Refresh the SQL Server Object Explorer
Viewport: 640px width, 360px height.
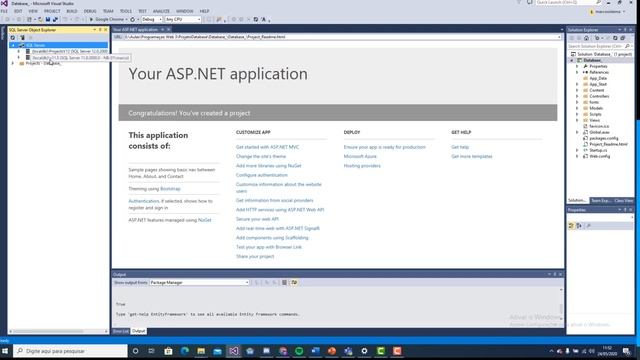coord(13,38)
